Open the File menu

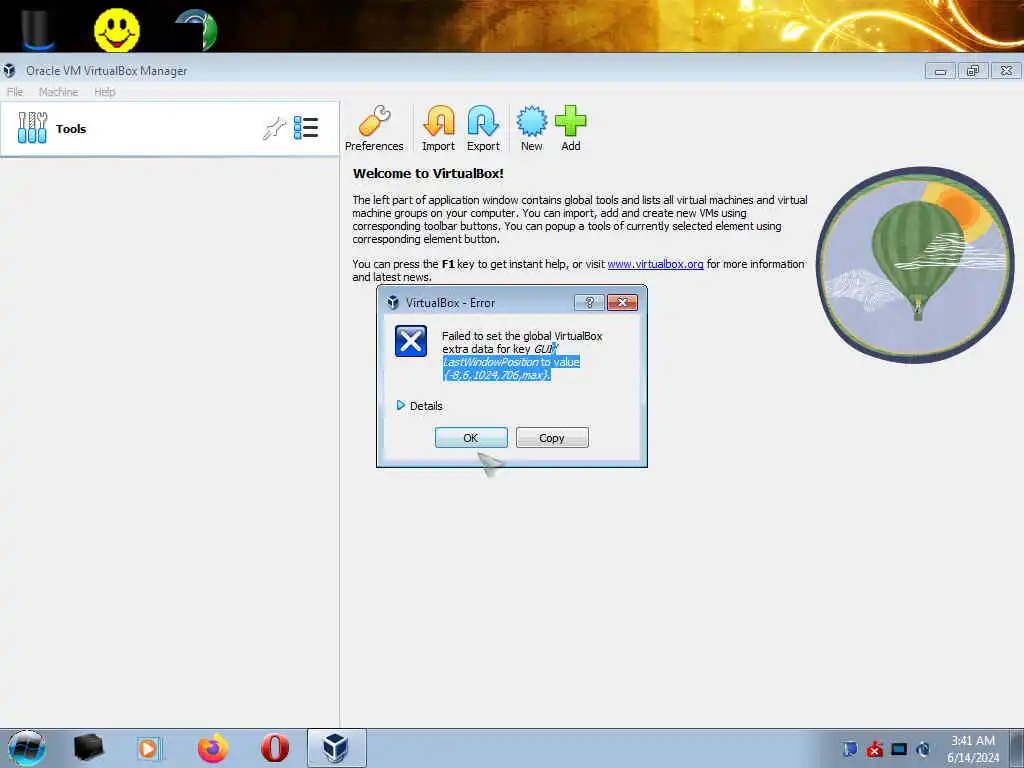coord(14,92)
